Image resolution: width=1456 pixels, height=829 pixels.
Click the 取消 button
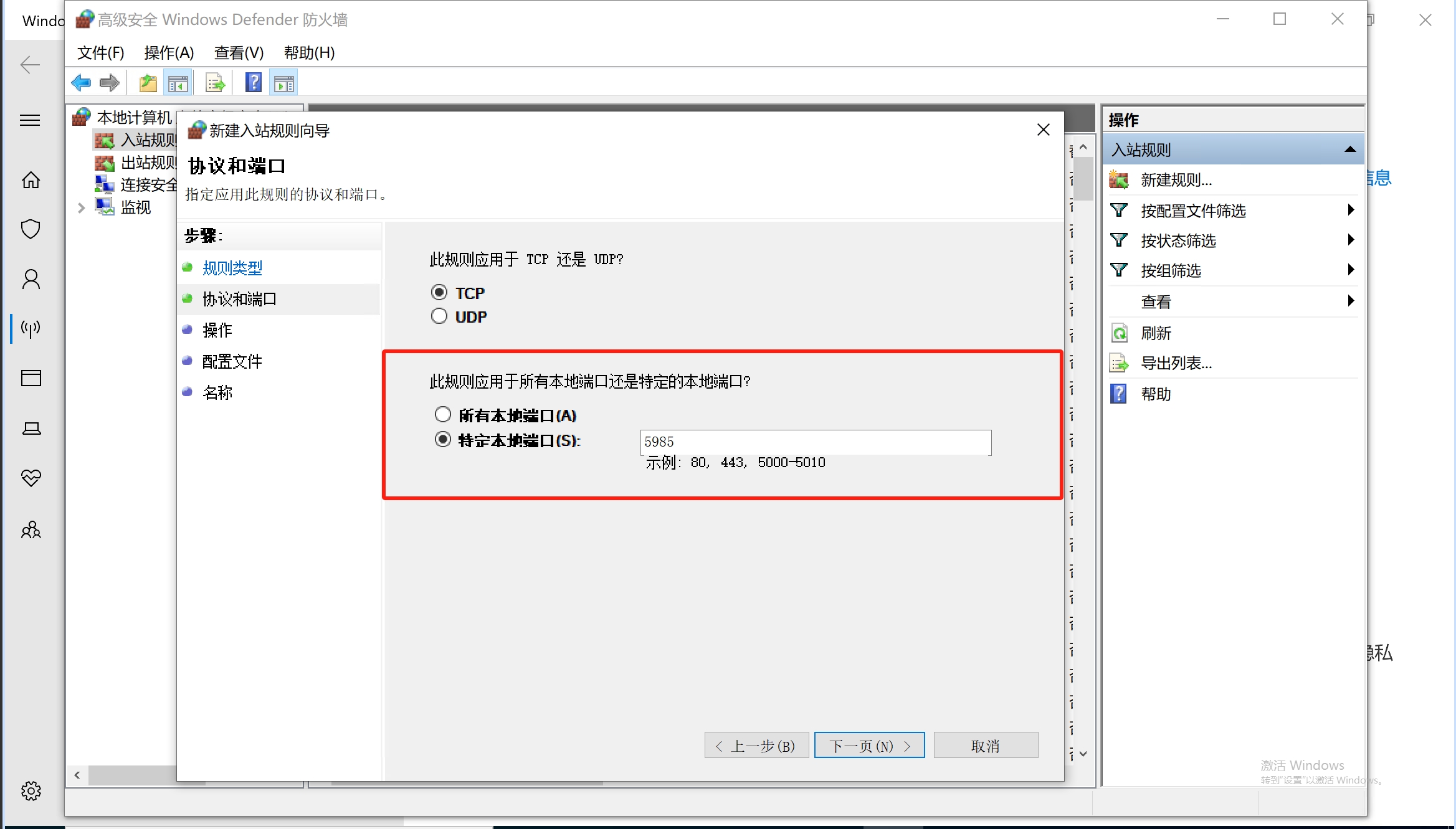click(986, 746)
